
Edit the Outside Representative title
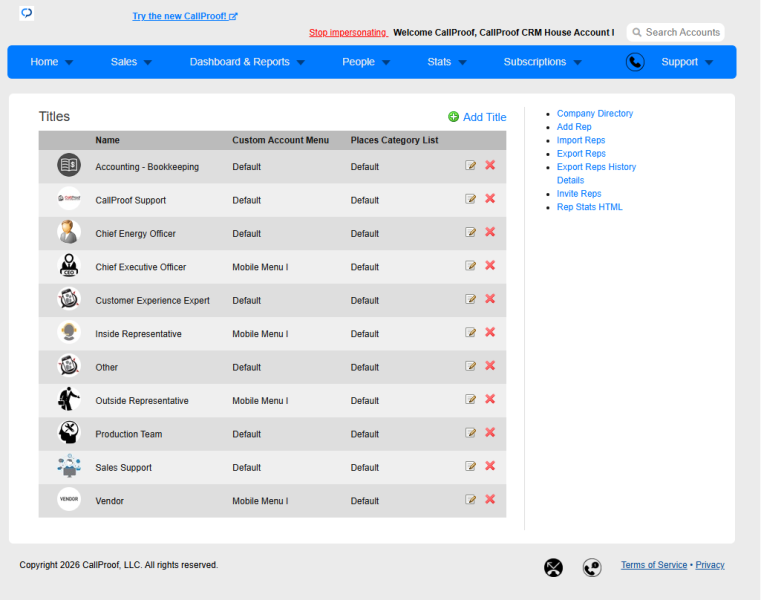[x=470, y=400]
